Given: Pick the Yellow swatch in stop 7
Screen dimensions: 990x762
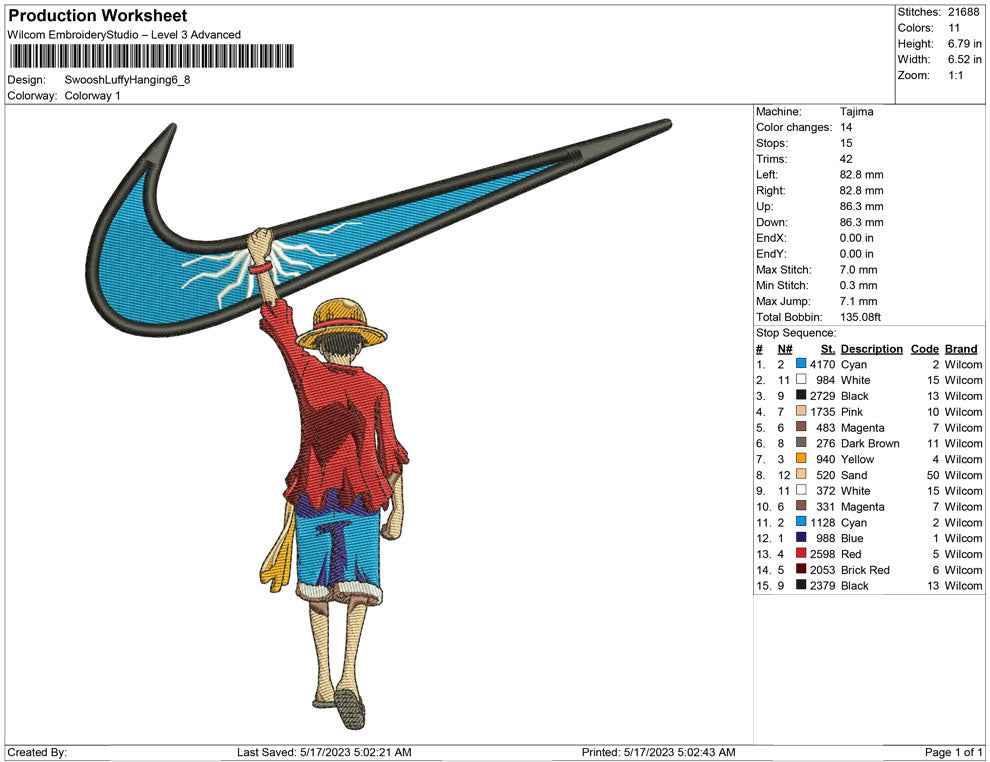Looking at the screenshot, I should (801, 458).
